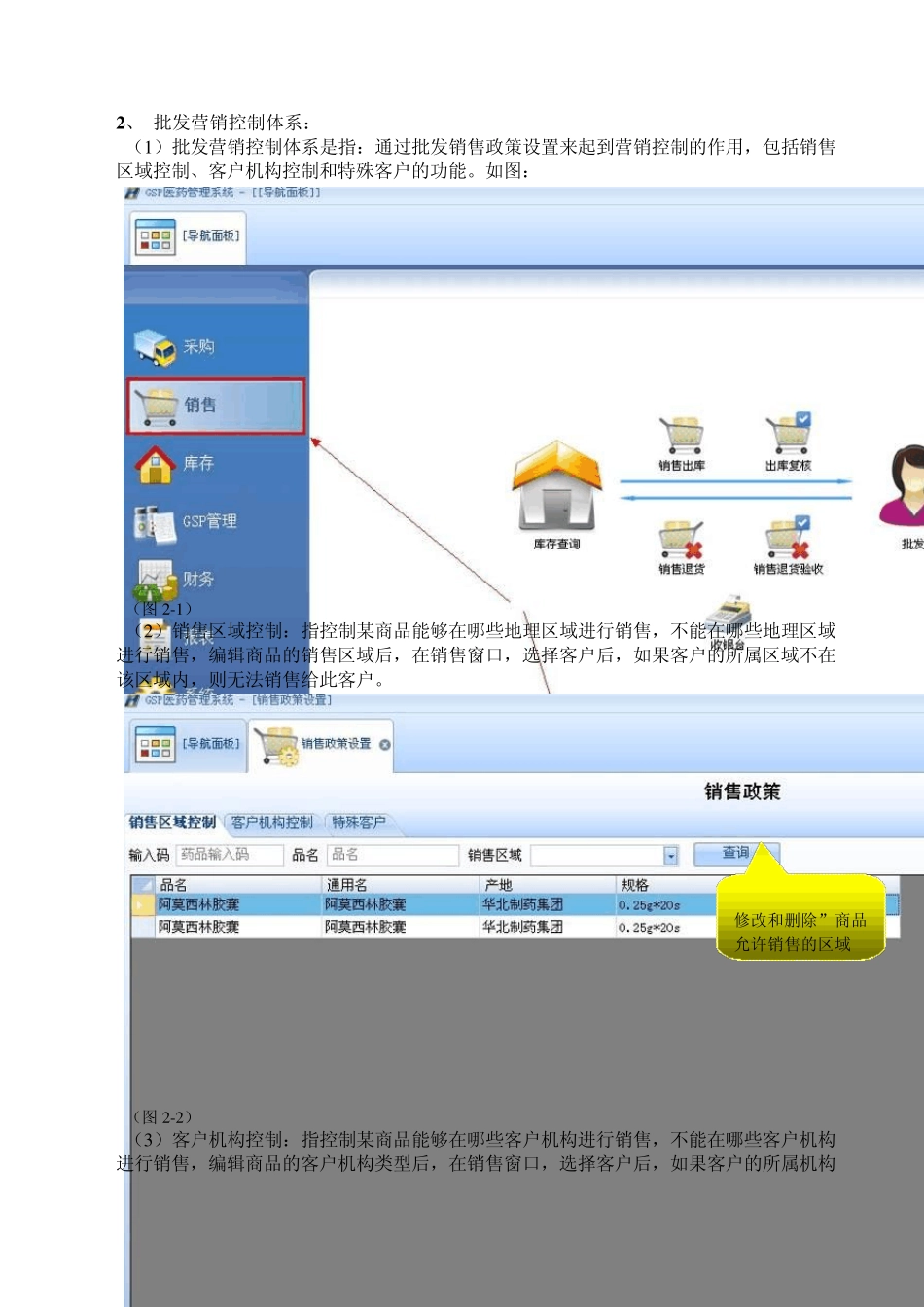Open the 销售区域控制 tab

click(x=173, y=823)
